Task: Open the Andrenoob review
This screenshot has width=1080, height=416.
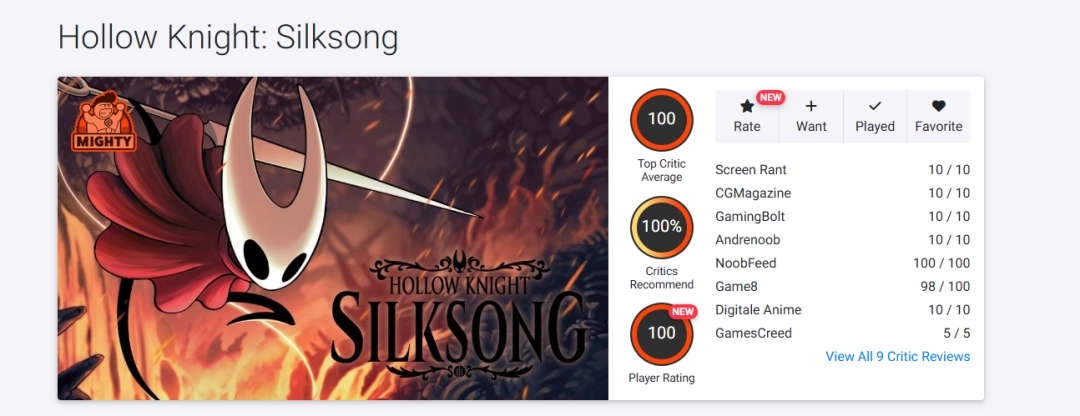Action: [x=748, y=240]
